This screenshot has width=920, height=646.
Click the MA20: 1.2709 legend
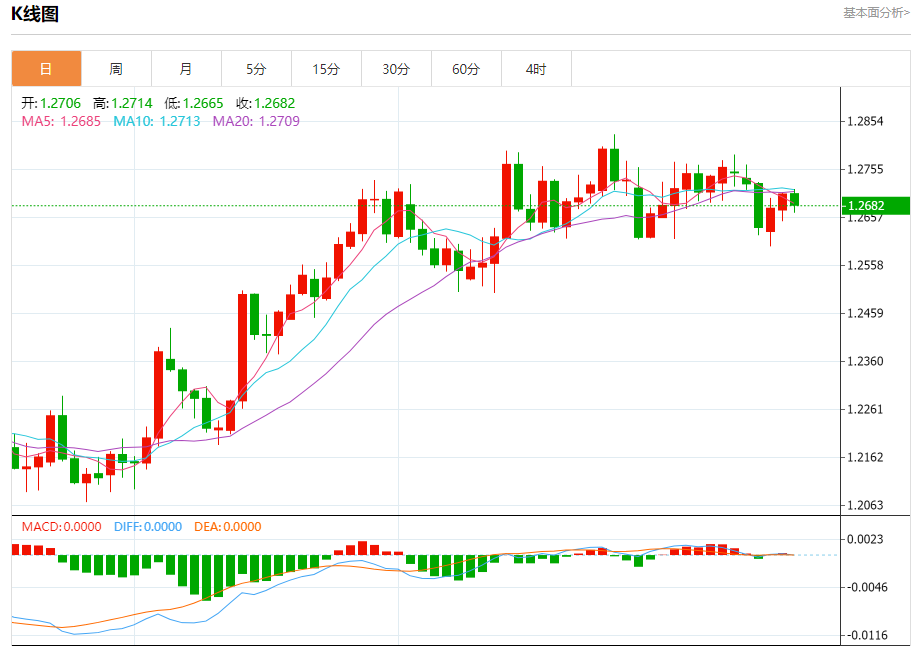coord(256,121)
